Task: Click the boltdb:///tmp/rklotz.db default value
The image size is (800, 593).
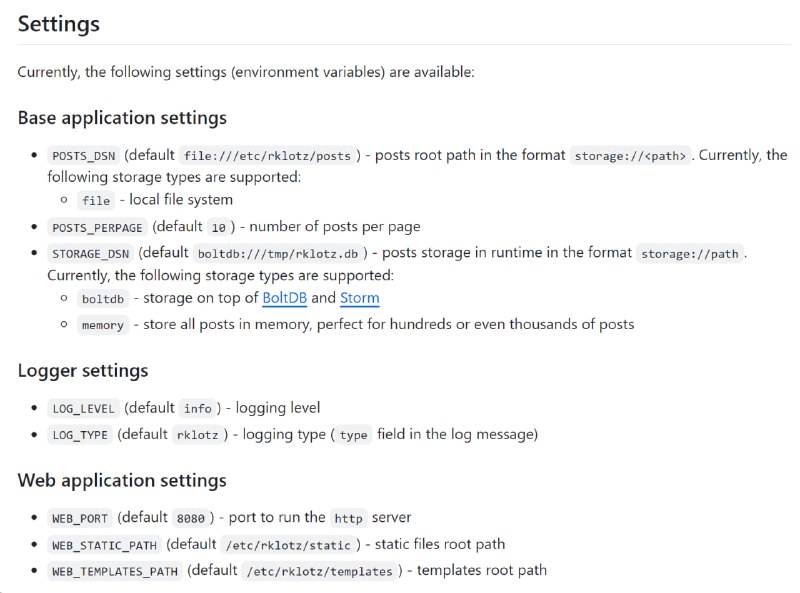Action: pyautogui.click(x=278, y=254)
